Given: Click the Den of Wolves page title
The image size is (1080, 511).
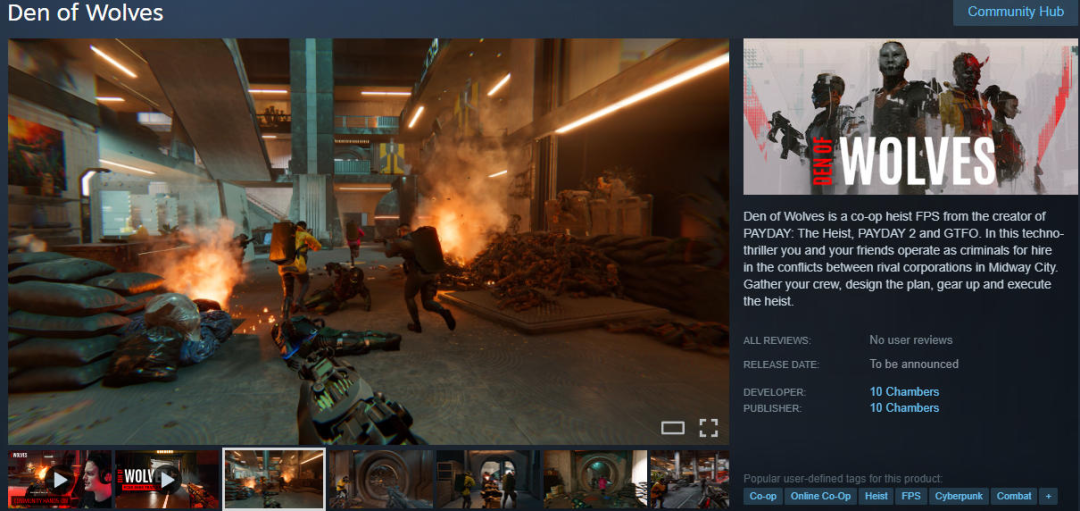Looking at the screenshot, I should click(85, 12).
